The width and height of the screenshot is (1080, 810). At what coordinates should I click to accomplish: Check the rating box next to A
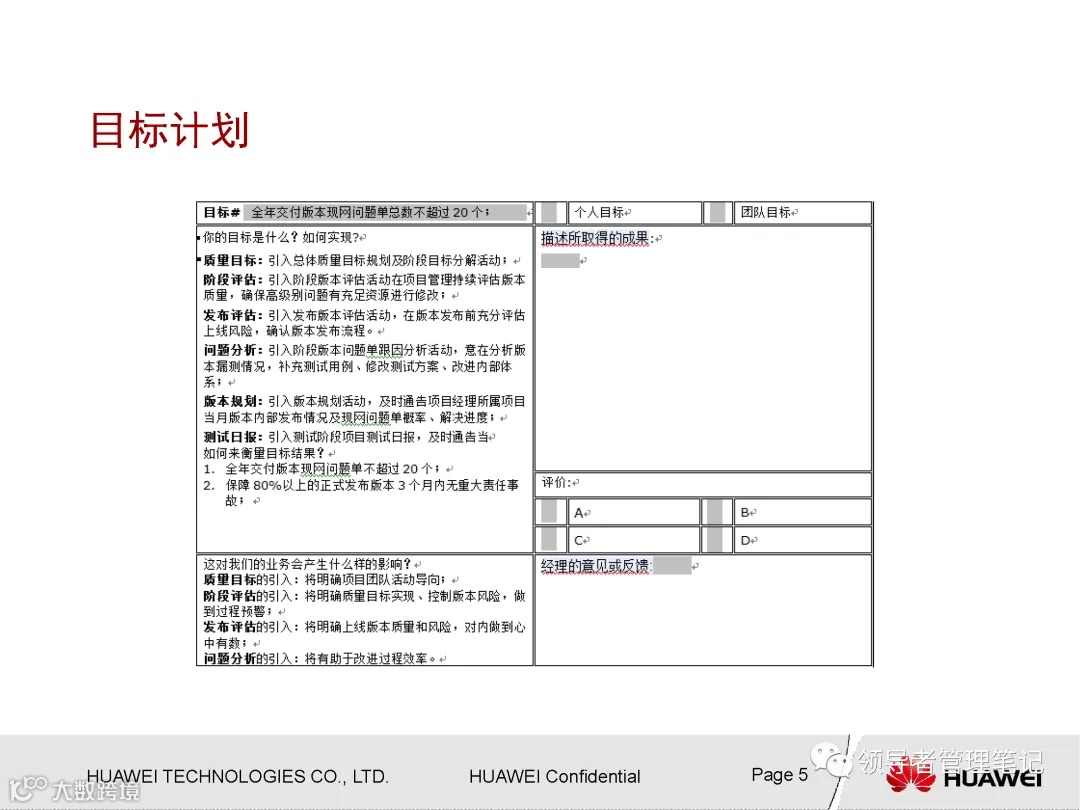tap(551, 511)
